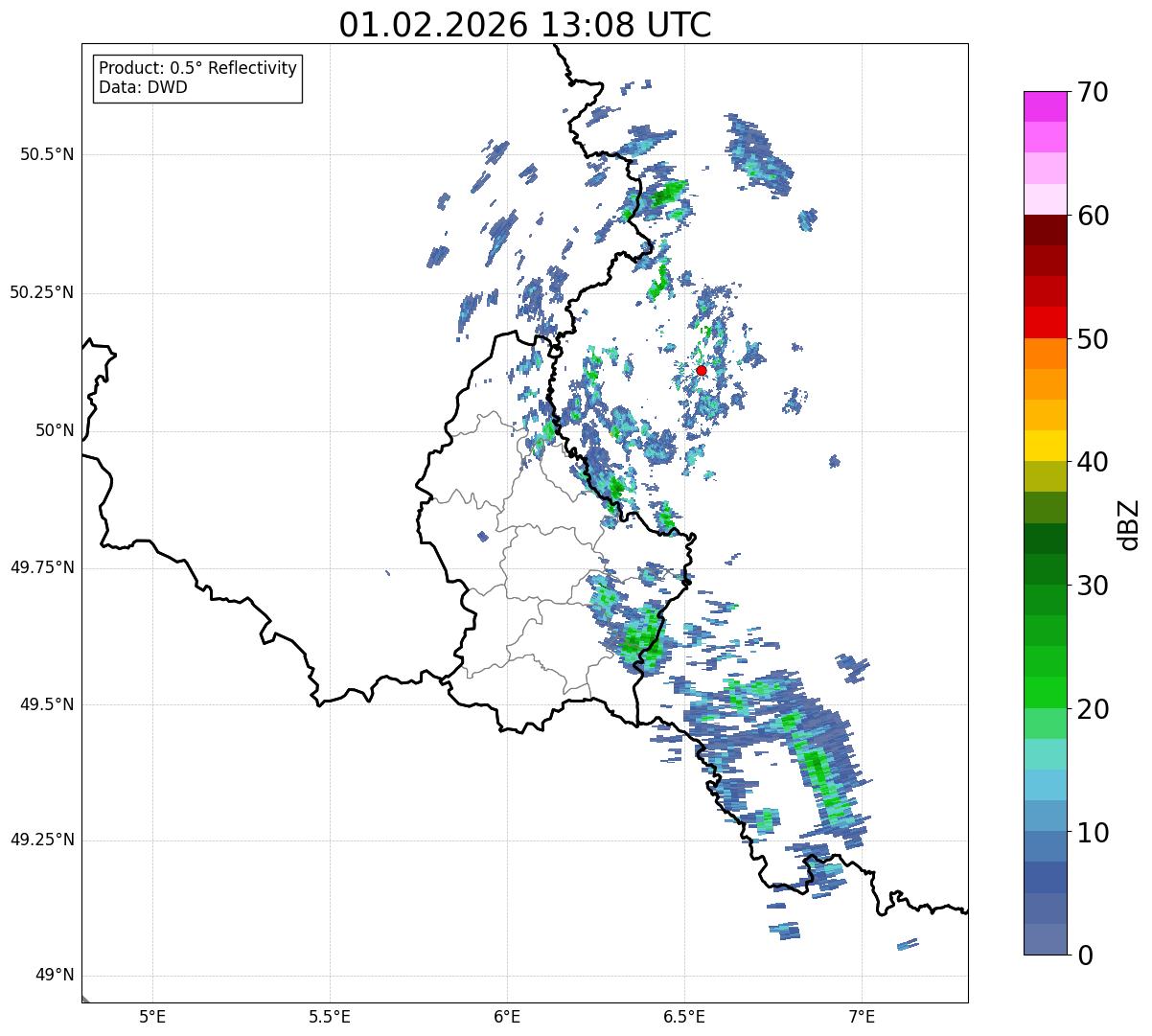Click the colorbar value 40

click(x=1093, y=462)
